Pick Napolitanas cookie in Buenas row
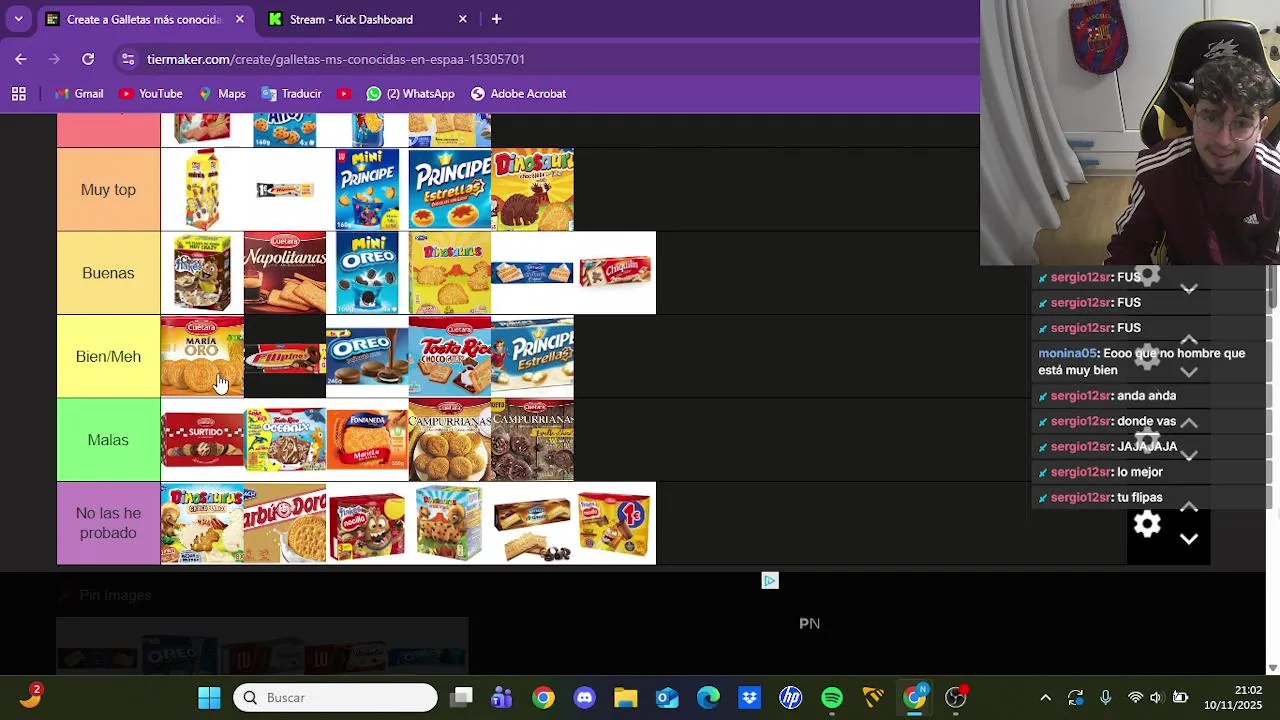The height and width of the screenshot is (720, 1280). pyautogui.click(x=285, y=273)
